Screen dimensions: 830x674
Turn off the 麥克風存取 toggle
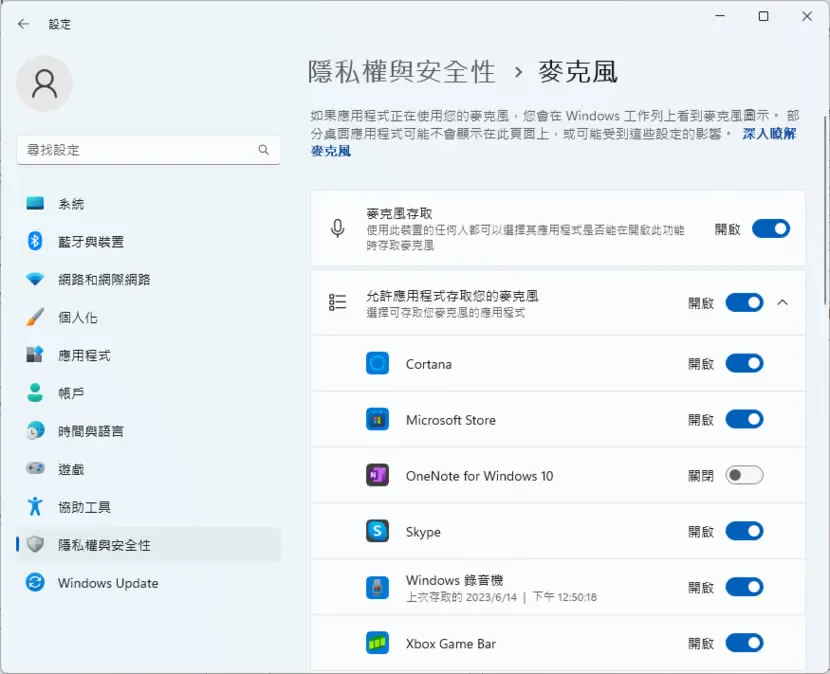pos(771,229)
